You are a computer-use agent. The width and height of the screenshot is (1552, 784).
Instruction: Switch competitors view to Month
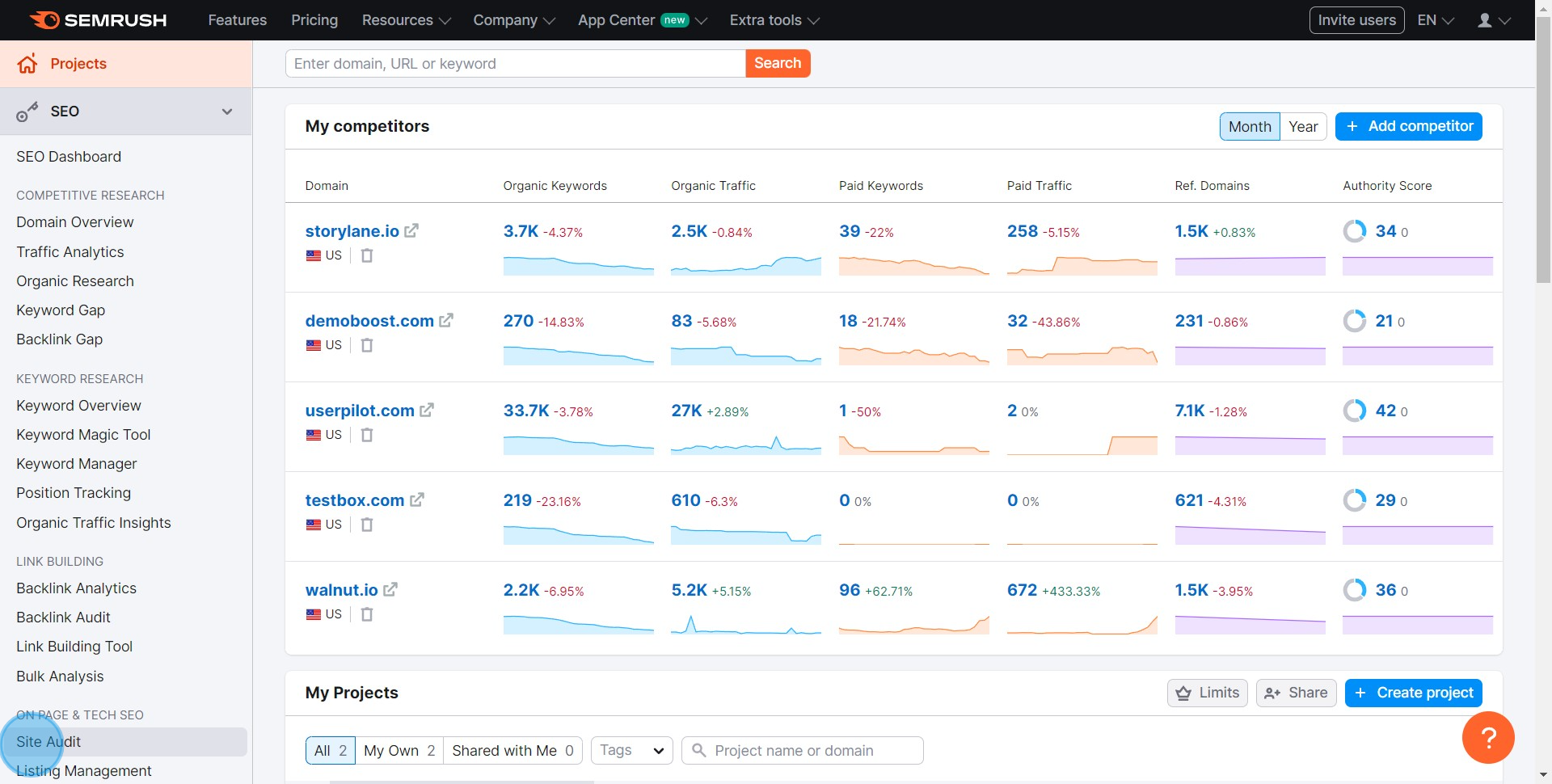[x=1250, y=126]
